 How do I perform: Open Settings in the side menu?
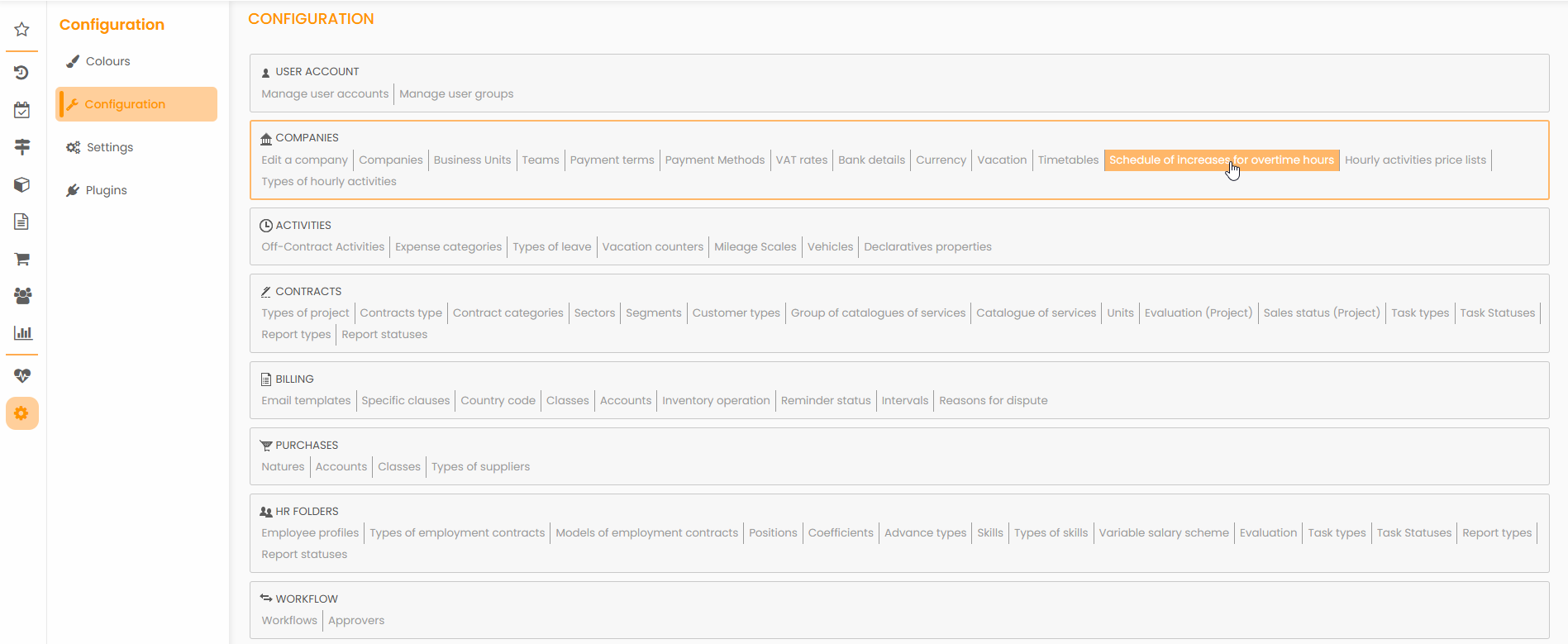point(109,147)
